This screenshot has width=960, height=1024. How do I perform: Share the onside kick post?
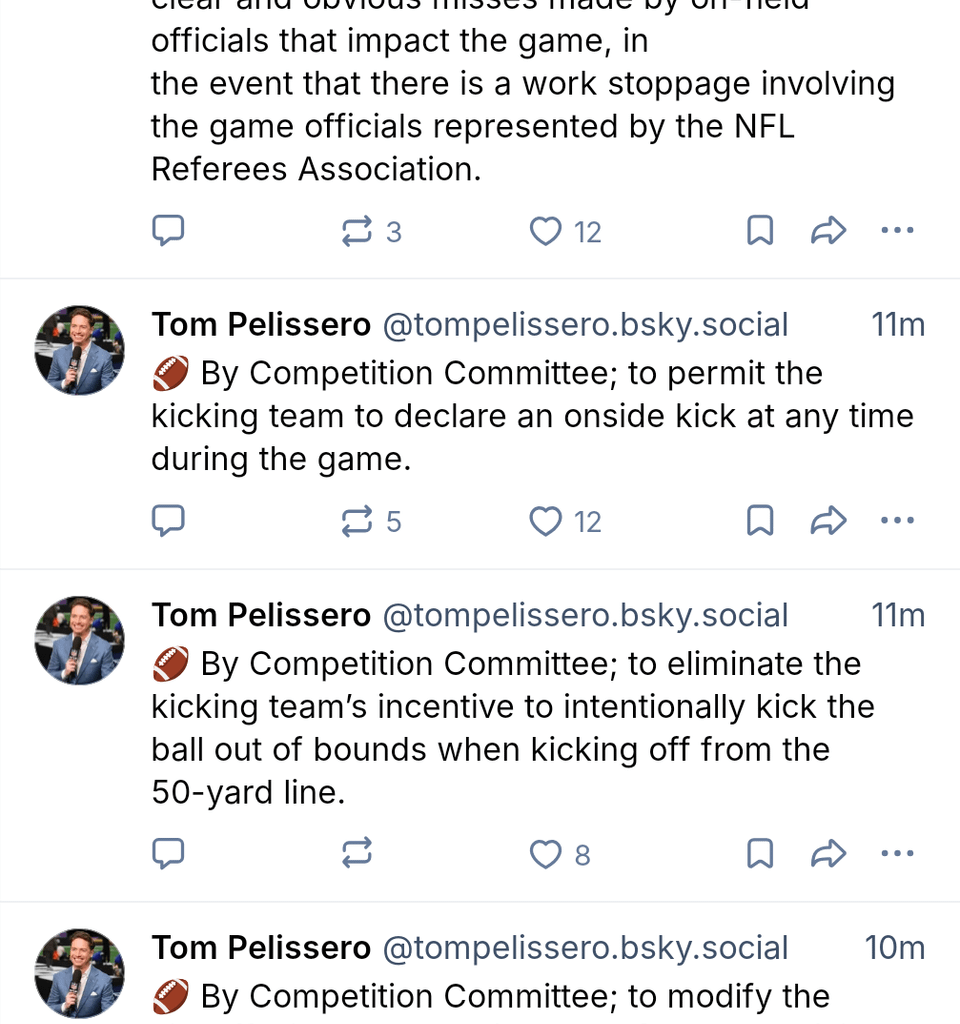point(827,520)
